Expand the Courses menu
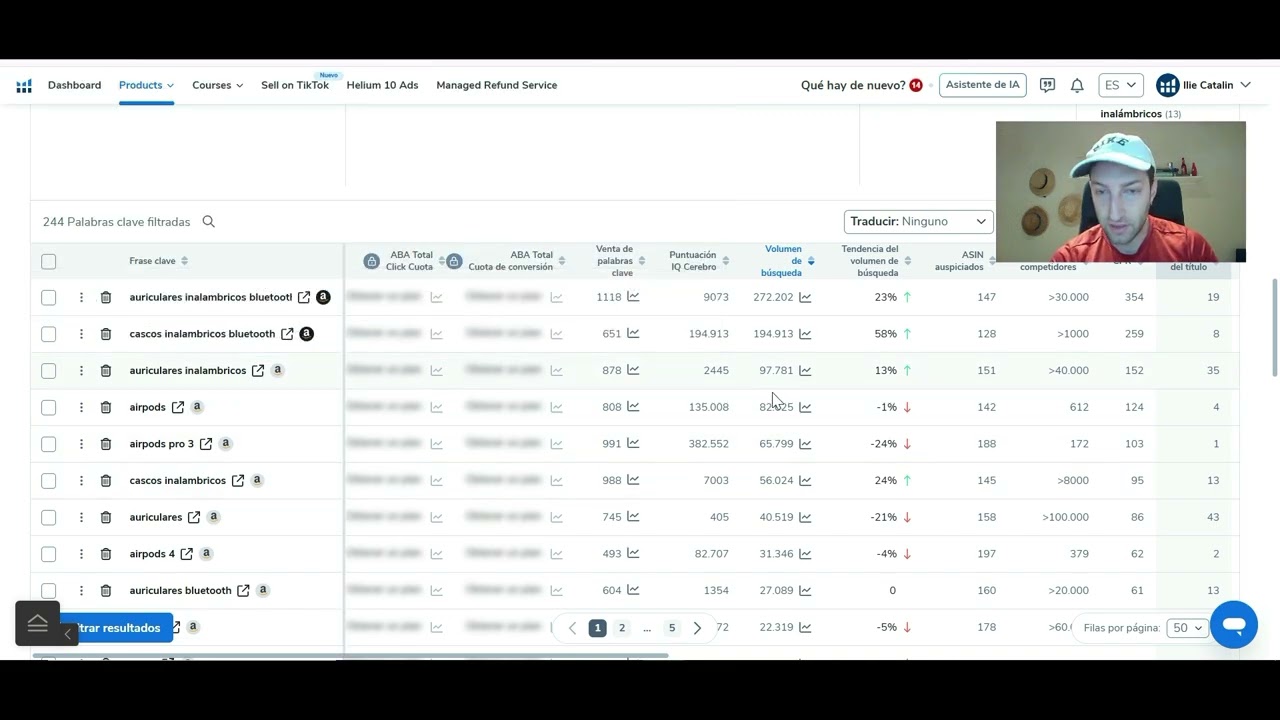Screen dimensions: 1280x720 [217, 85]
